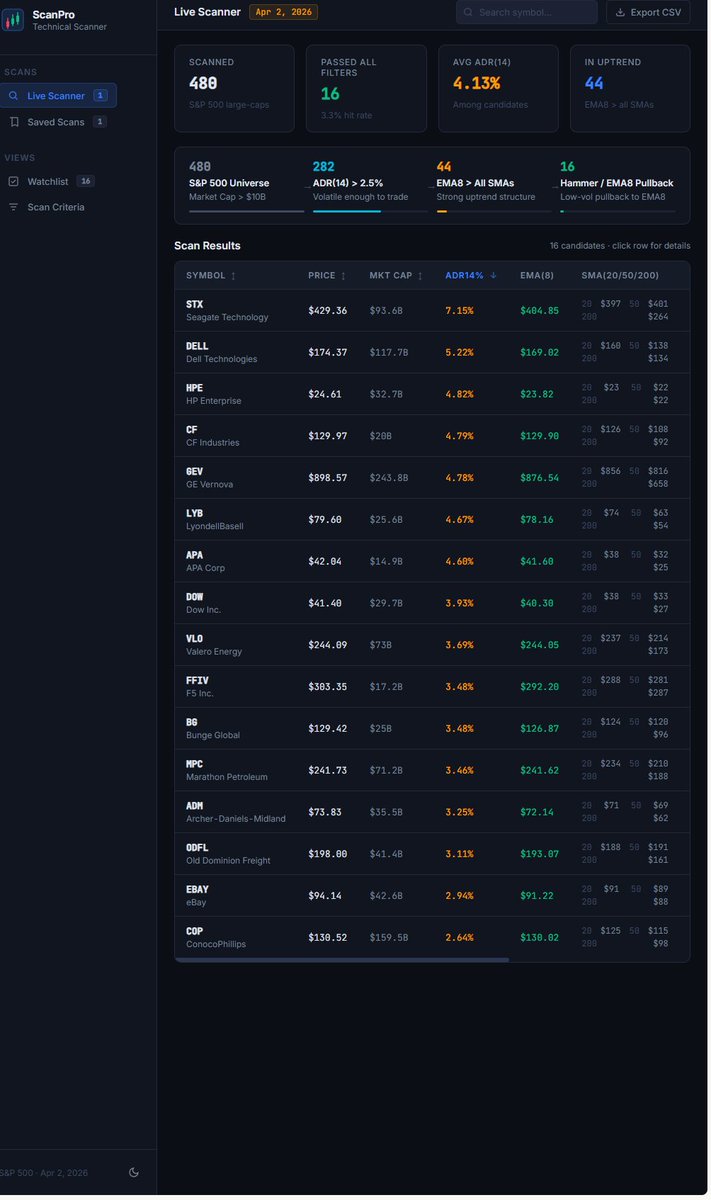Open the BG Bunge Global row
The height and width of the screenshot is (1200, 711).
[432, 729]
